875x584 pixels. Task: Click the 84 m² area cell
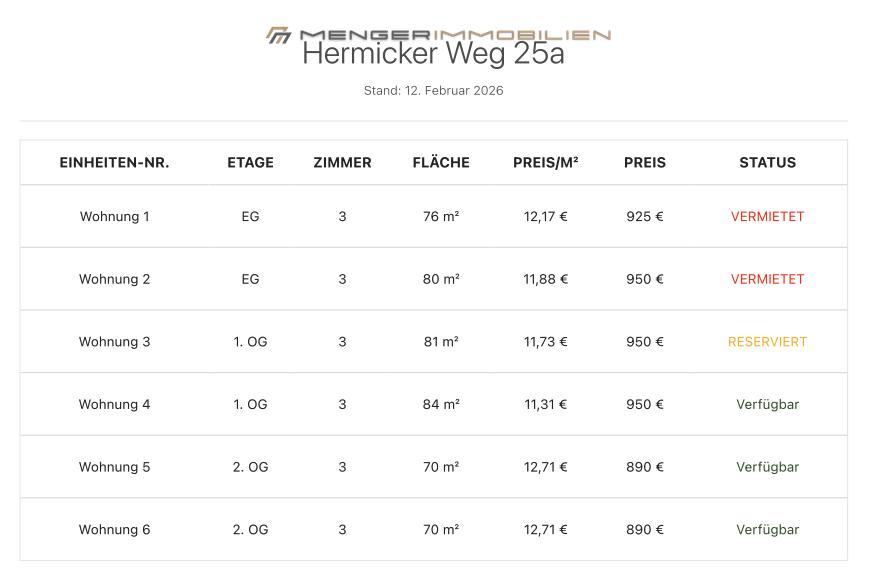pyautogui.click(x=441, y=404)
